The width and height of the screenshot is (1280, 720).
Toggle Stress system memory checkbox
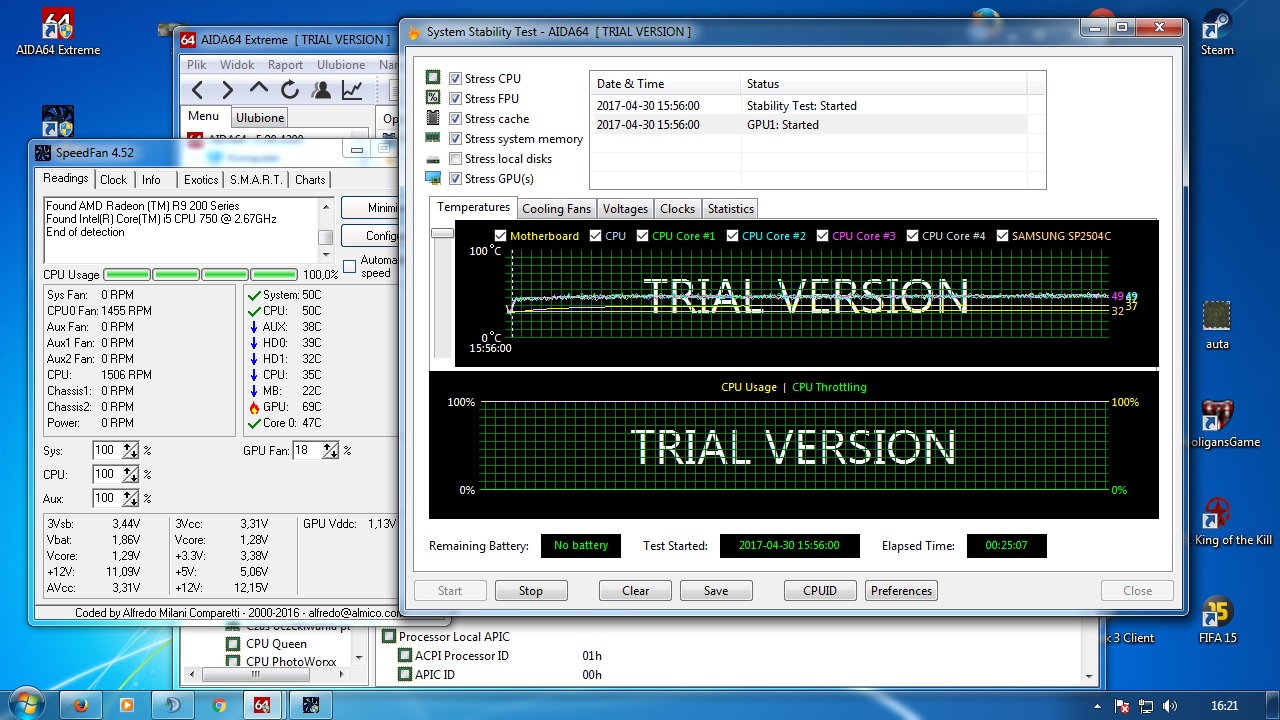point(456,139)
